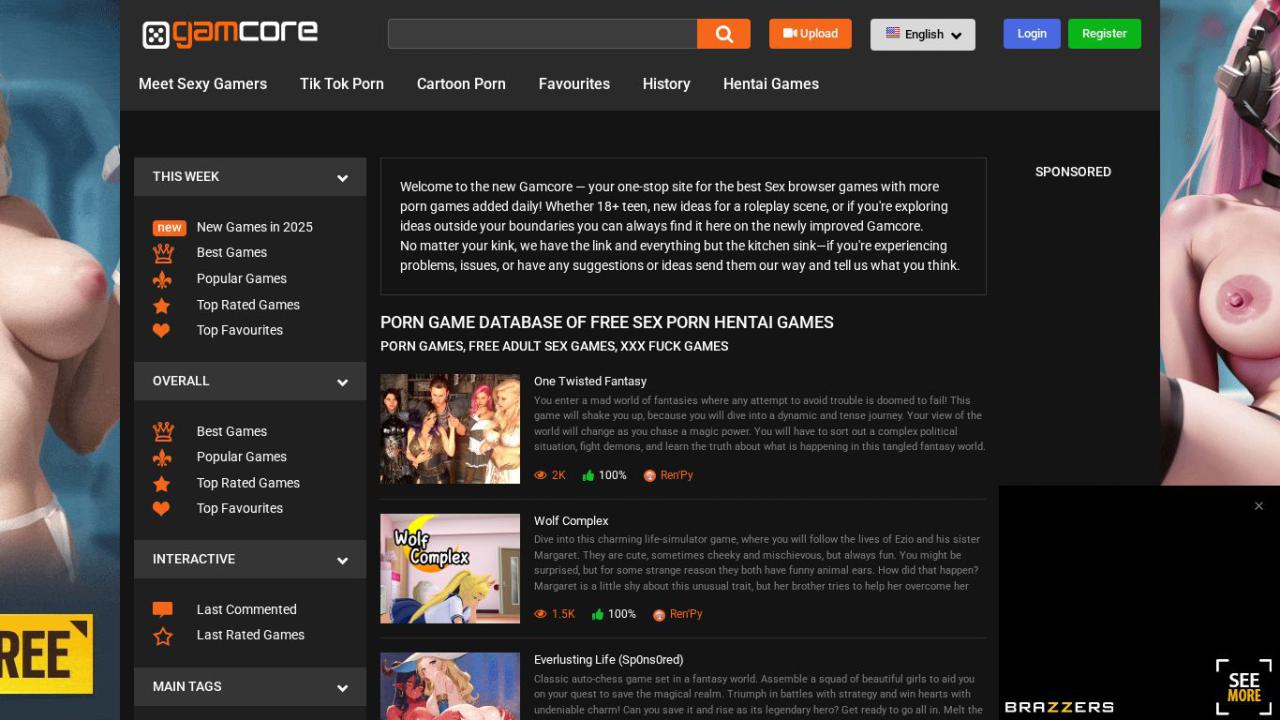This screenshot has width=1280, height=720.
Task: Select the outlined star for Last Rated Games
Action: [162, 634]
